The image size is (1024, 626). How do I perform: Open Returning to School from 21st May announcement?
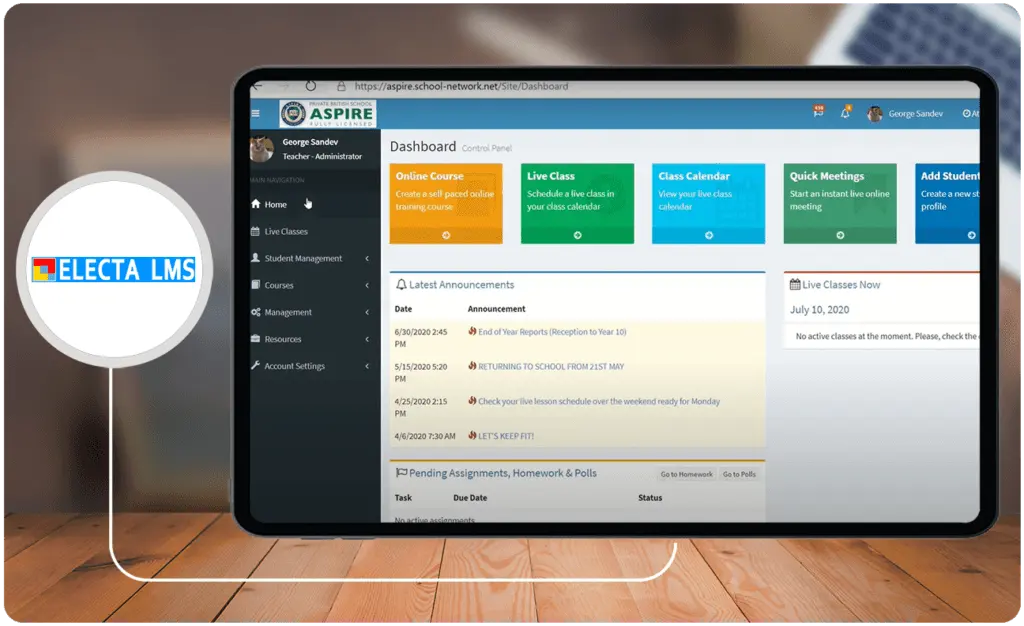551,367
